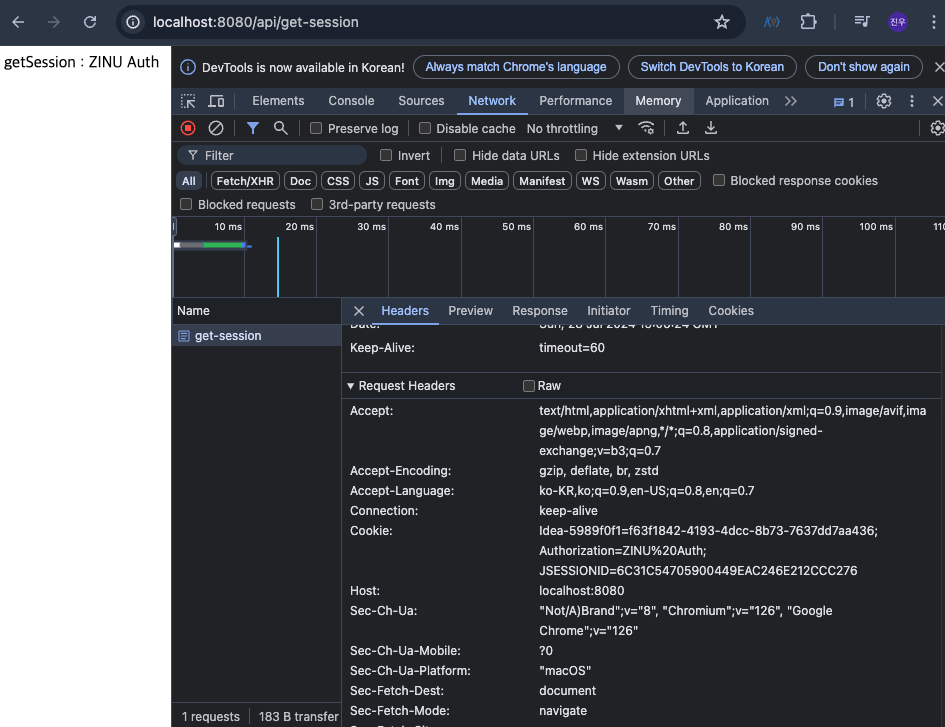Select the Network tab
The height and width of the screenshot is (727, 945).
[x=492, y=101]
